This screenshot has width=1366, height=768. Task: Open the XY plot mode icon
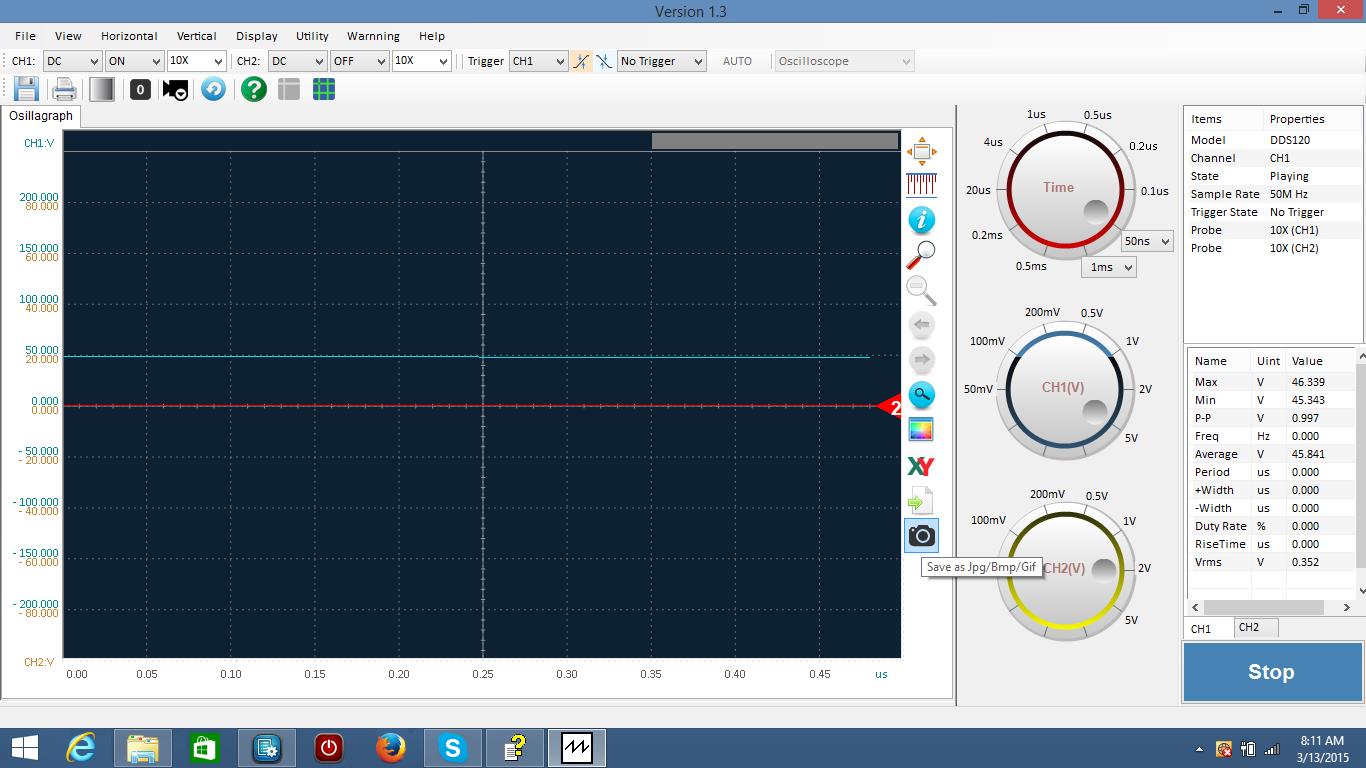[x=920, y=466]
